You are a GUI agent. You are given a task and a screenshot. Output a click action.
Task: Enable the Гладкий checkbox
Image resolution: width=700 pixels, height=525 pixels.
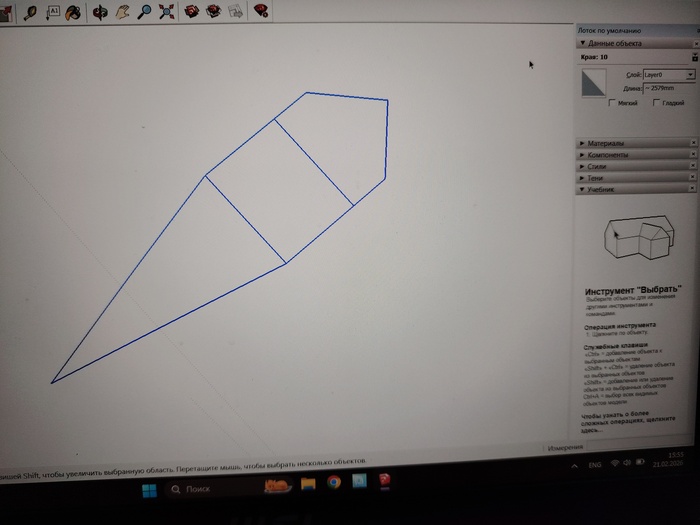click(x=657, y=102)
